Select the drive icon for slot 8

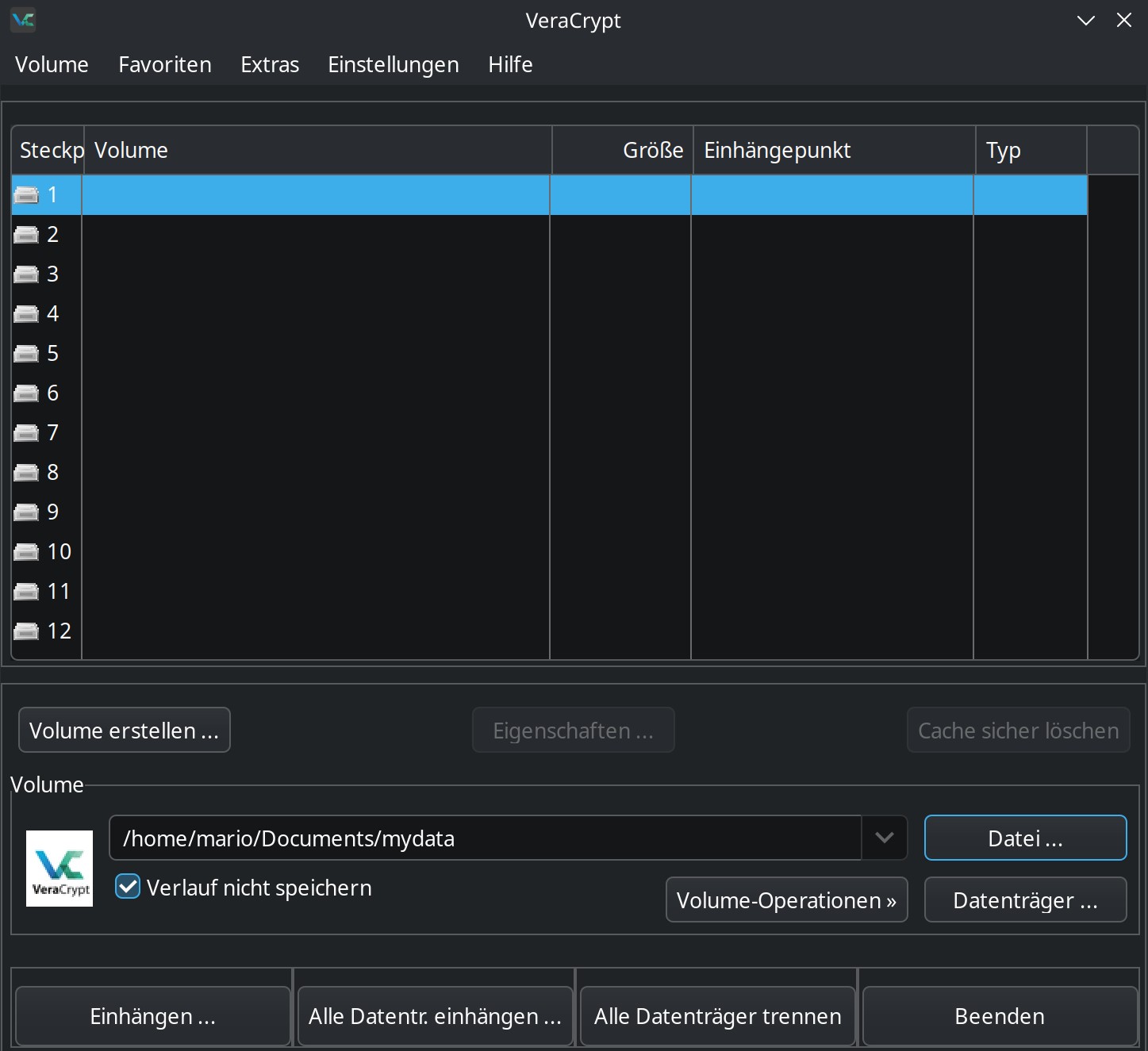26,473
